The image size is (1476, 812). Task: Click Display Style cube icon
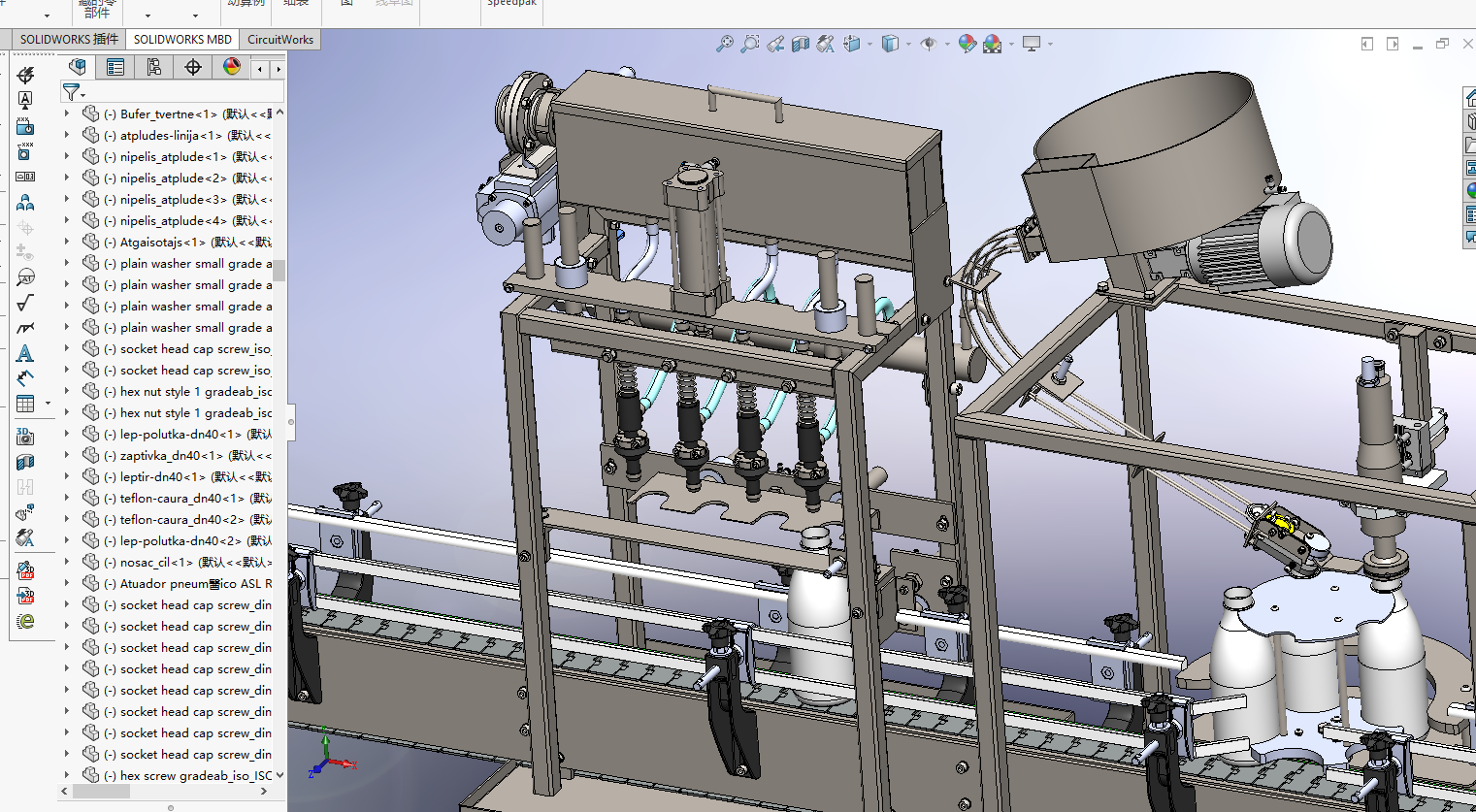[x=890, y=44]
